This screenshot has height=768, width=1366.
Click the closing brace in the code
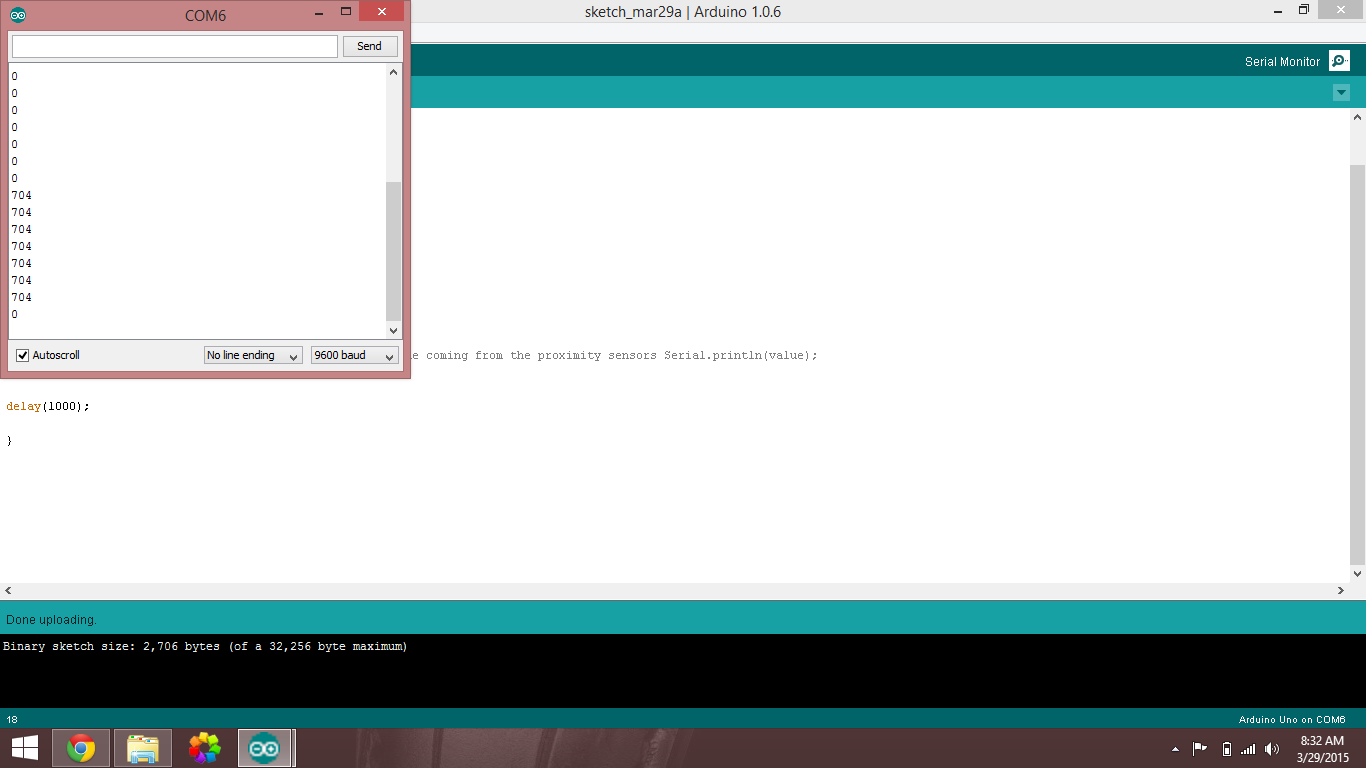9,440
